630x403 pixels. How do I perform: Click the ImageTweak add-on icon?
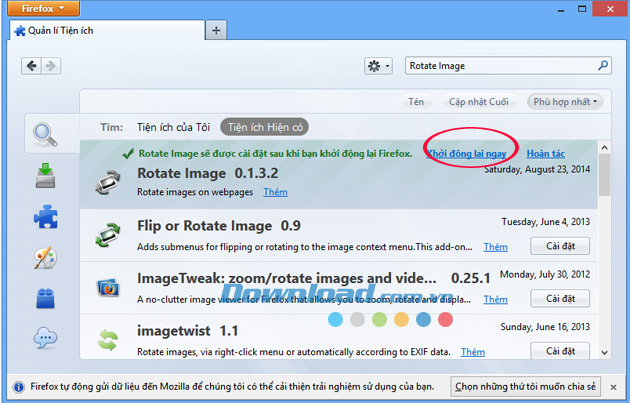(108, 288)
